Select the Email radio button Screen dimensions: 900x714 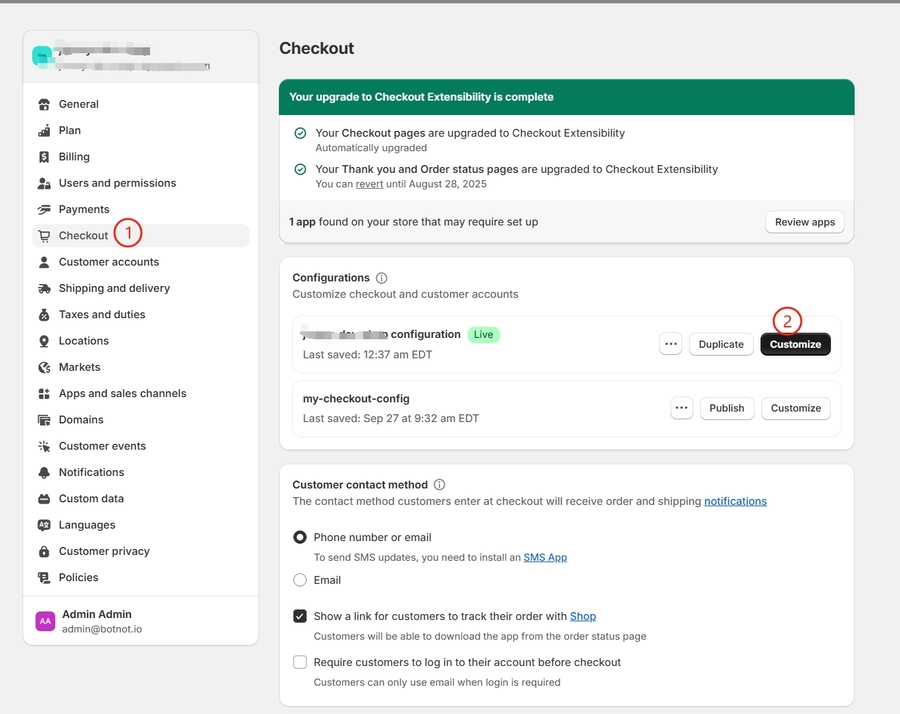(x=300, y=580)
